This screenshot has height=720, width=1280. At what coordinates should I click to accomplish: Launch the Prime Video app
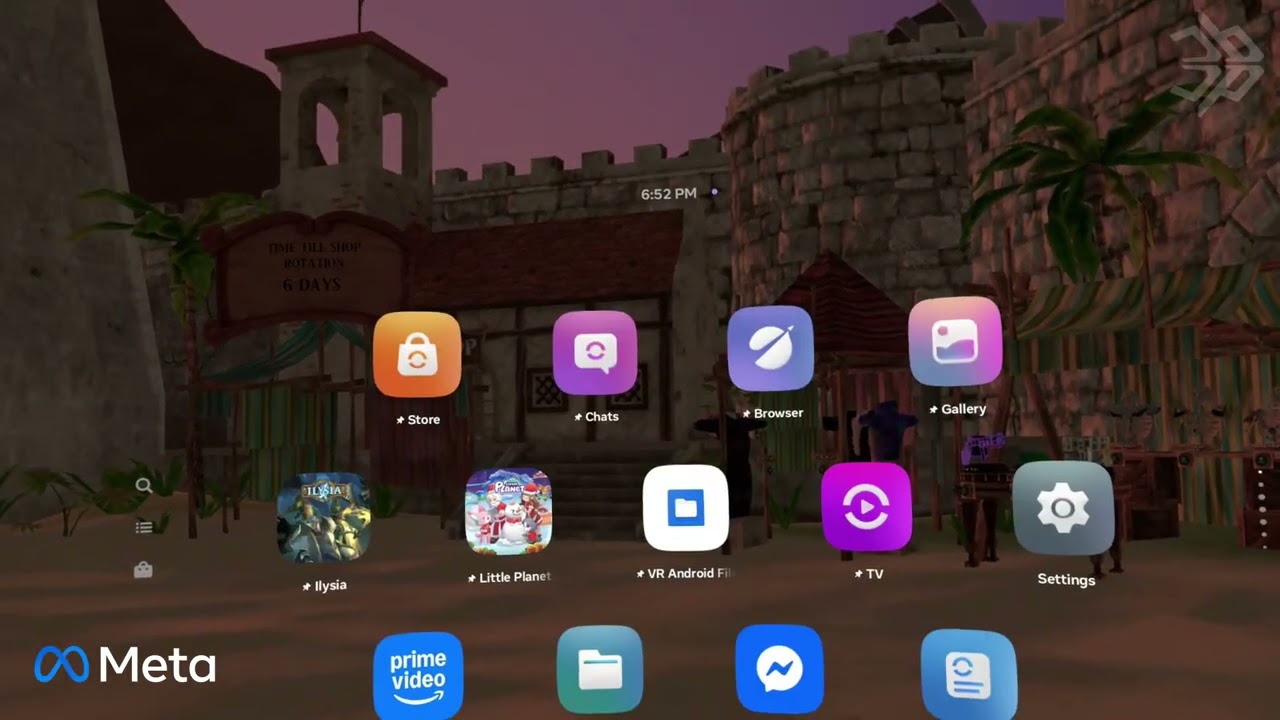point(418,676)
